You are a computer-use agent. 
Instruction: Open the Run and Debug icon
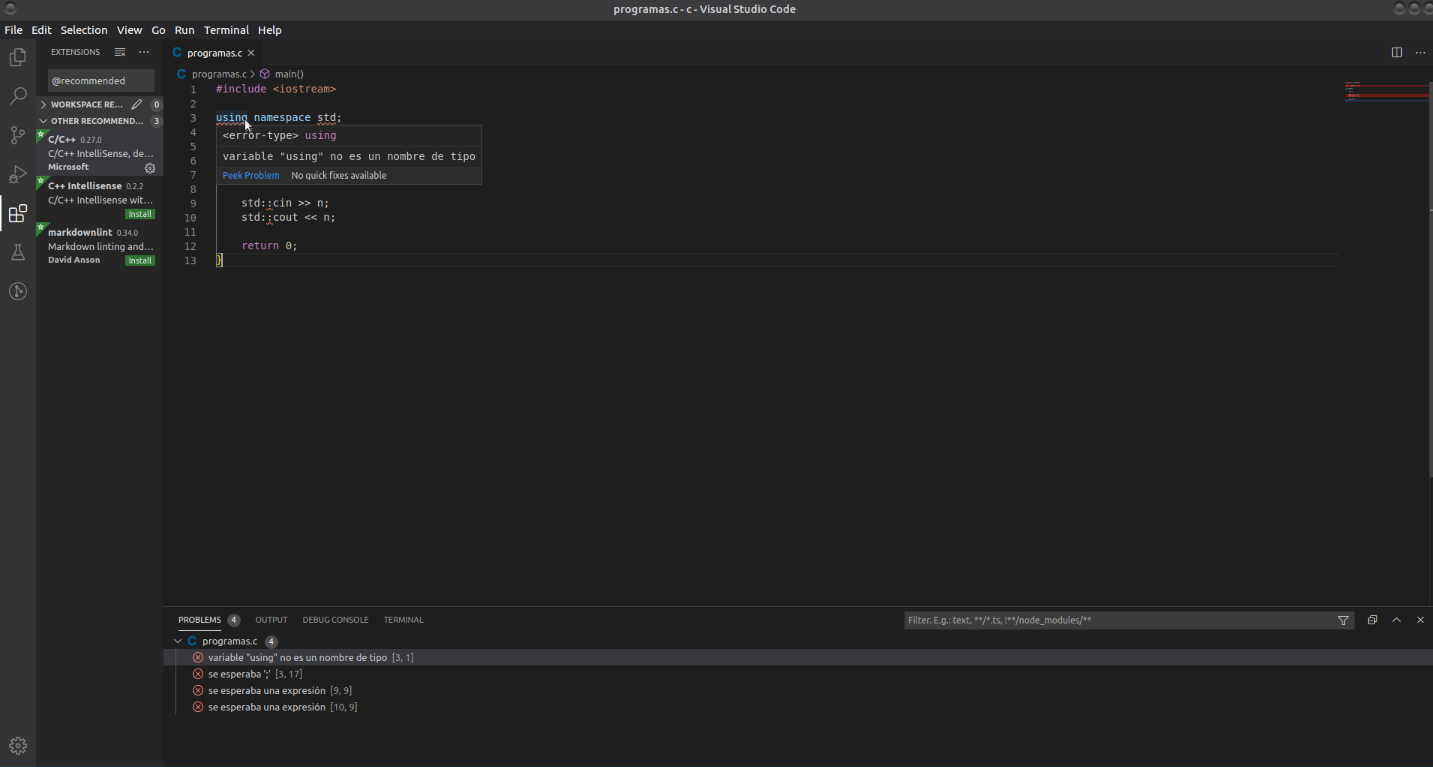17,174
